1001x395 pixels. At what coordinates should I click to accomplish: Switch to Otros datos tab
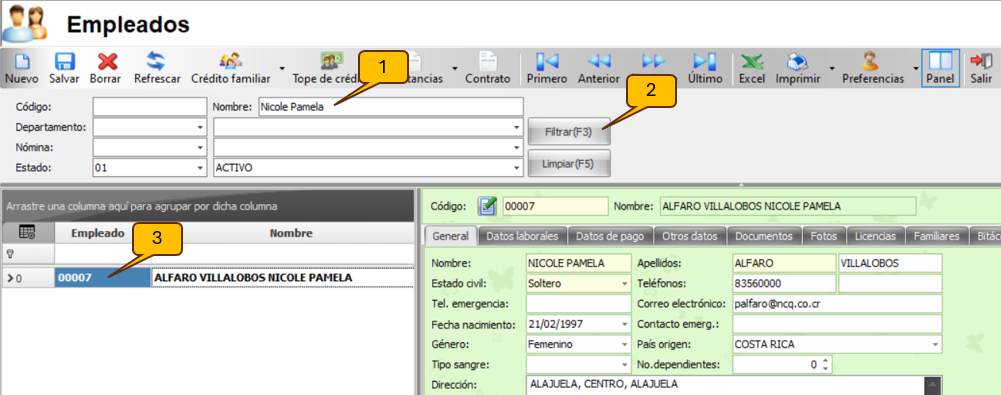pyautogui.click(x=689, y=236)
